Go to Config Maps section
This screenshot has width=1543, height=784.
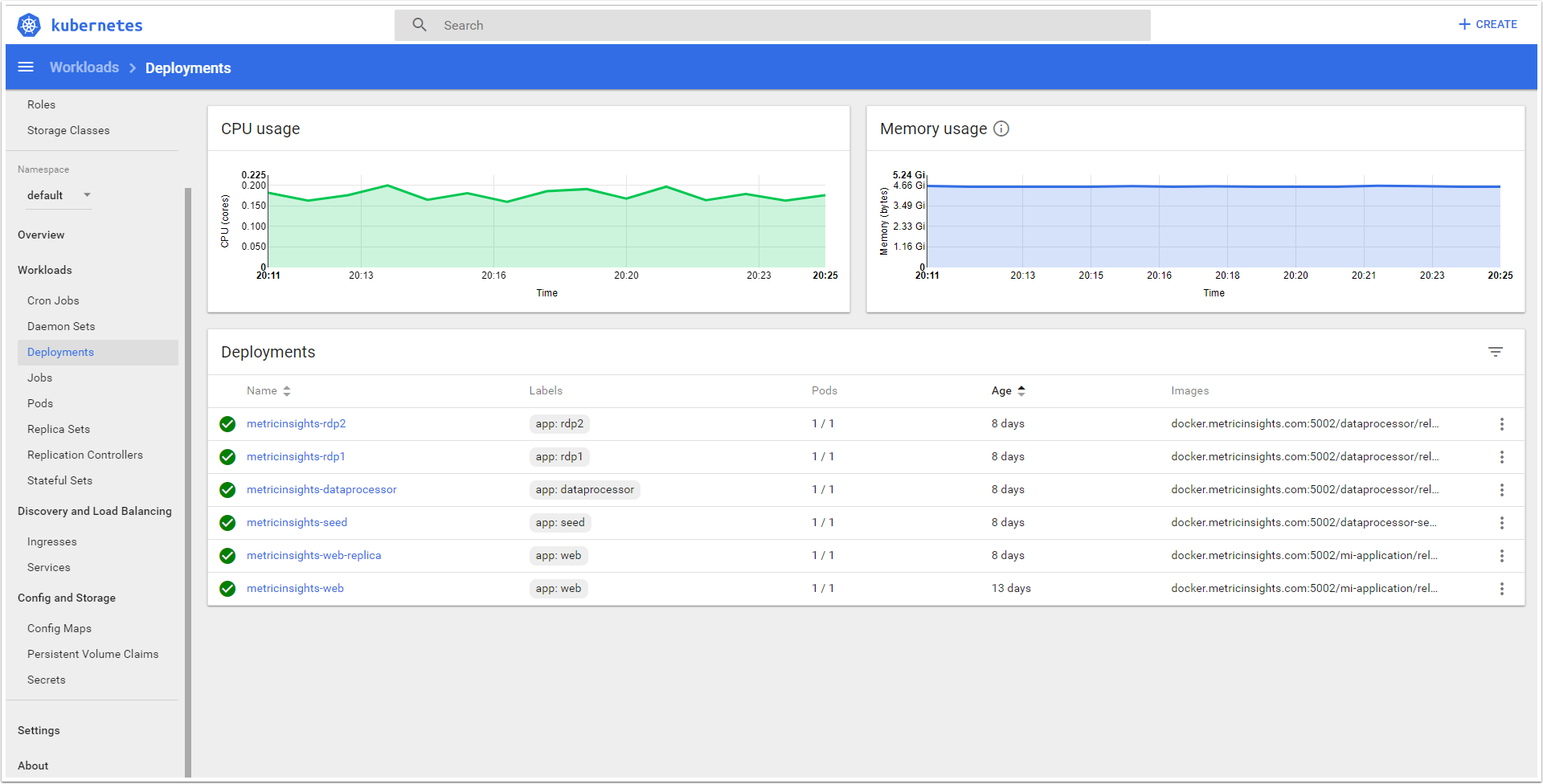(x=59, y=628)
